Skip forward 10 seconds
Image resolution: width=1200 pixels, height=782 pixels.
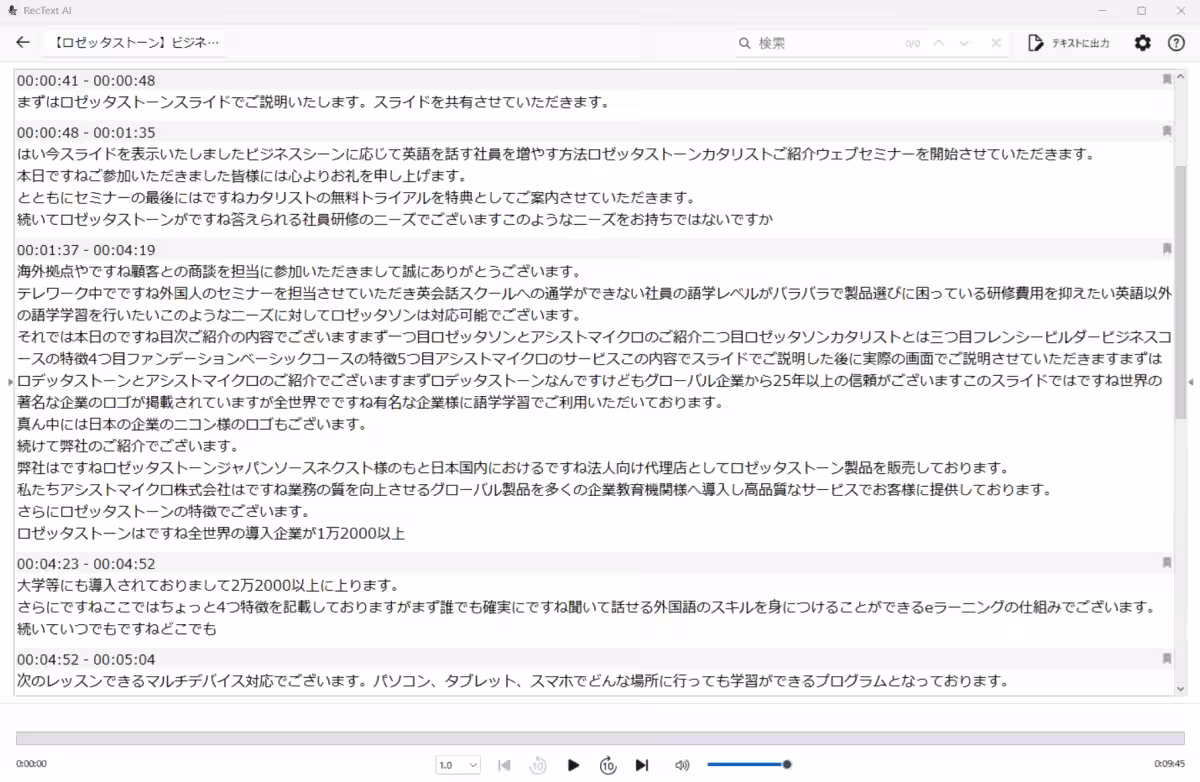(x=608, y=765)
